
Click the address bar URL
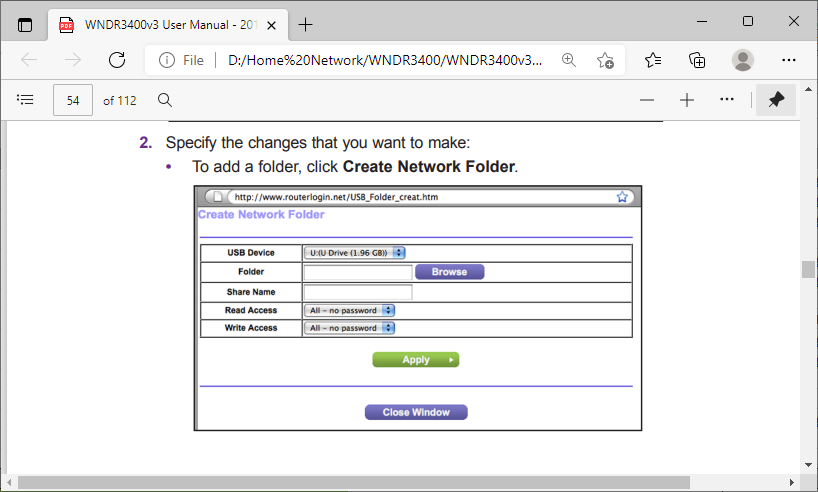(x=385, y=60)
